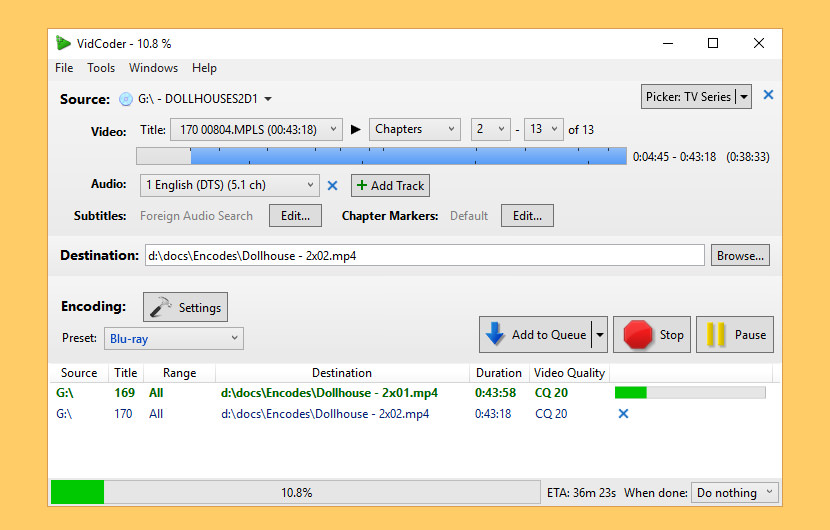Click the Picker: TV Series button
This screenshot has width=830, height=530.
(x=688, y=96)
